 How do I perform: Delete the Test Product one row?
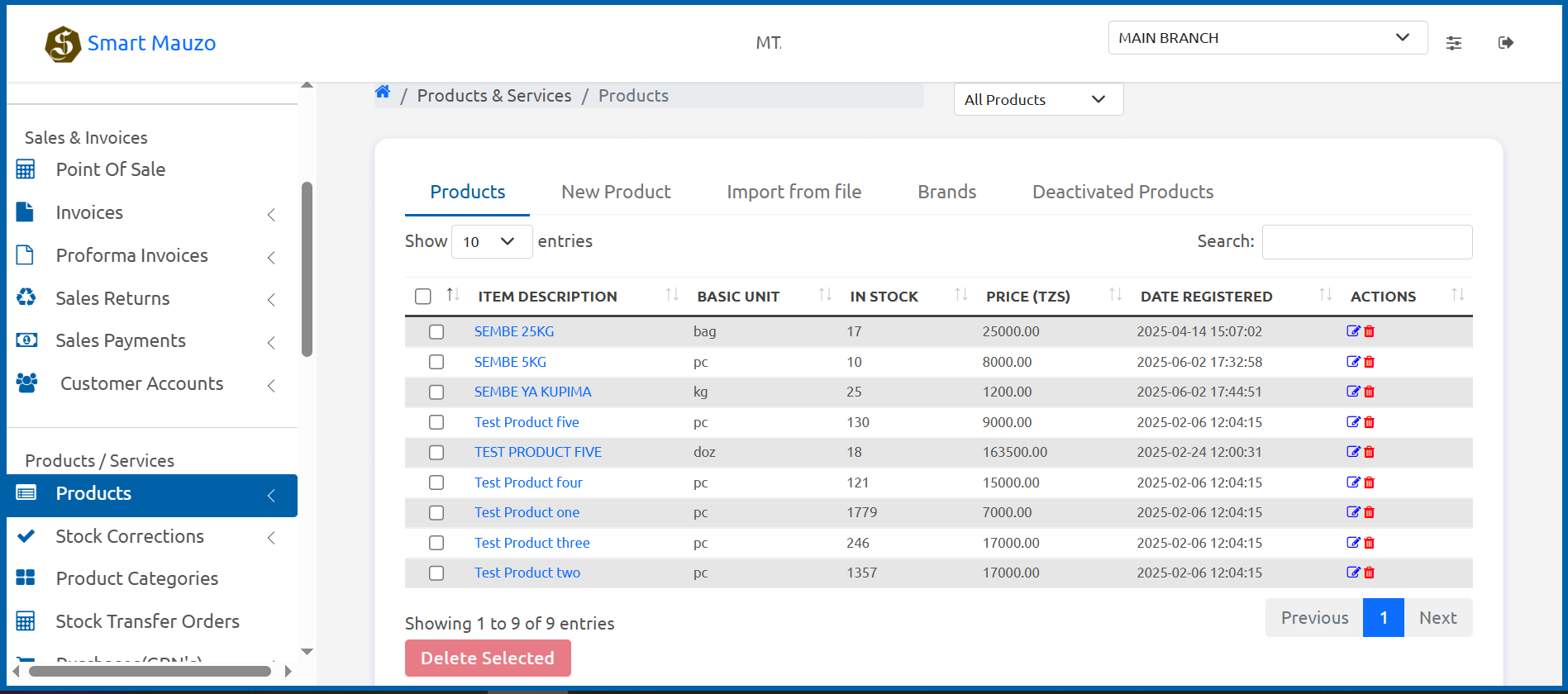click(1370, 512)
